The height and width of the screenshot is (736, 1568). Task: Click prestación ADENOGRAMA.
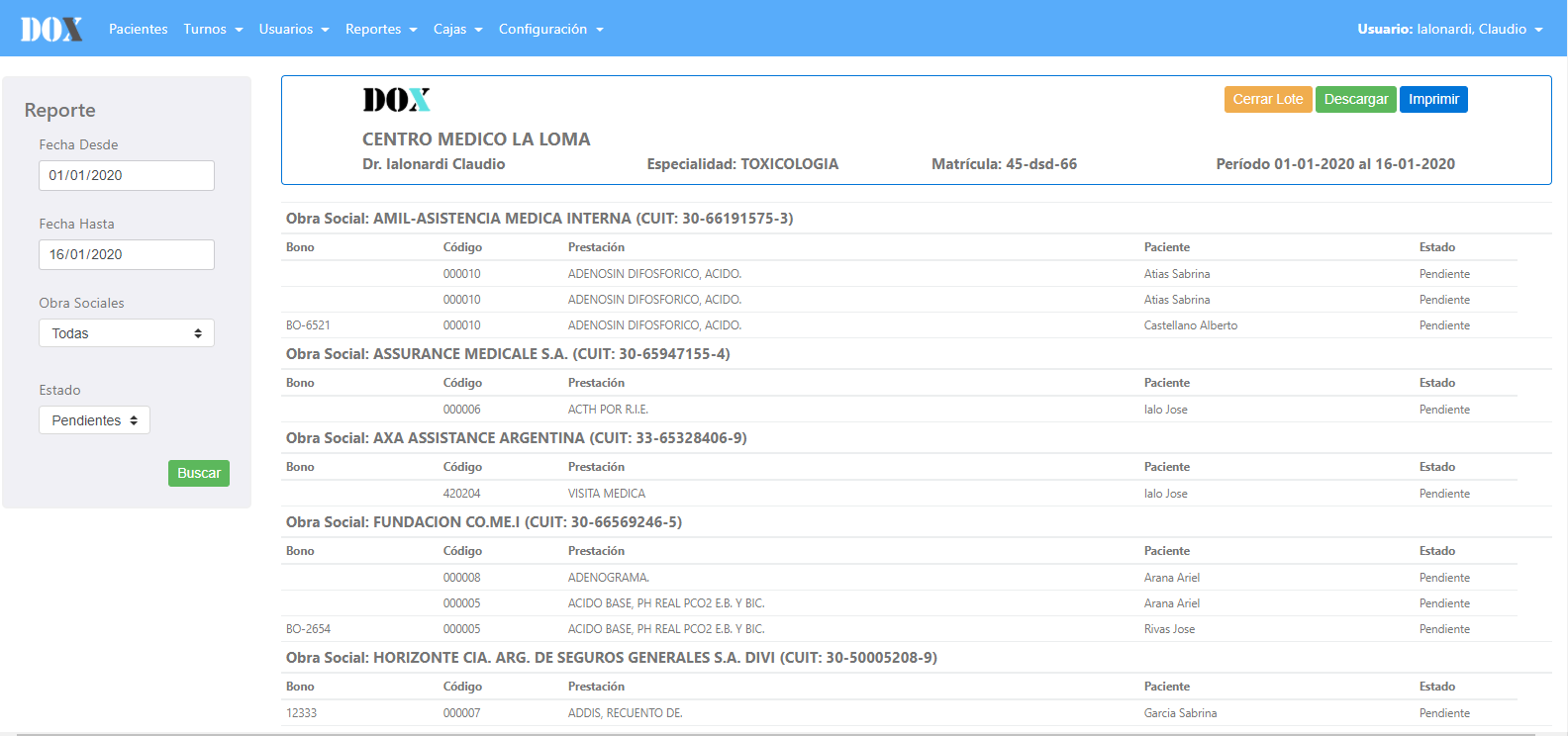(x=609, y=578)
